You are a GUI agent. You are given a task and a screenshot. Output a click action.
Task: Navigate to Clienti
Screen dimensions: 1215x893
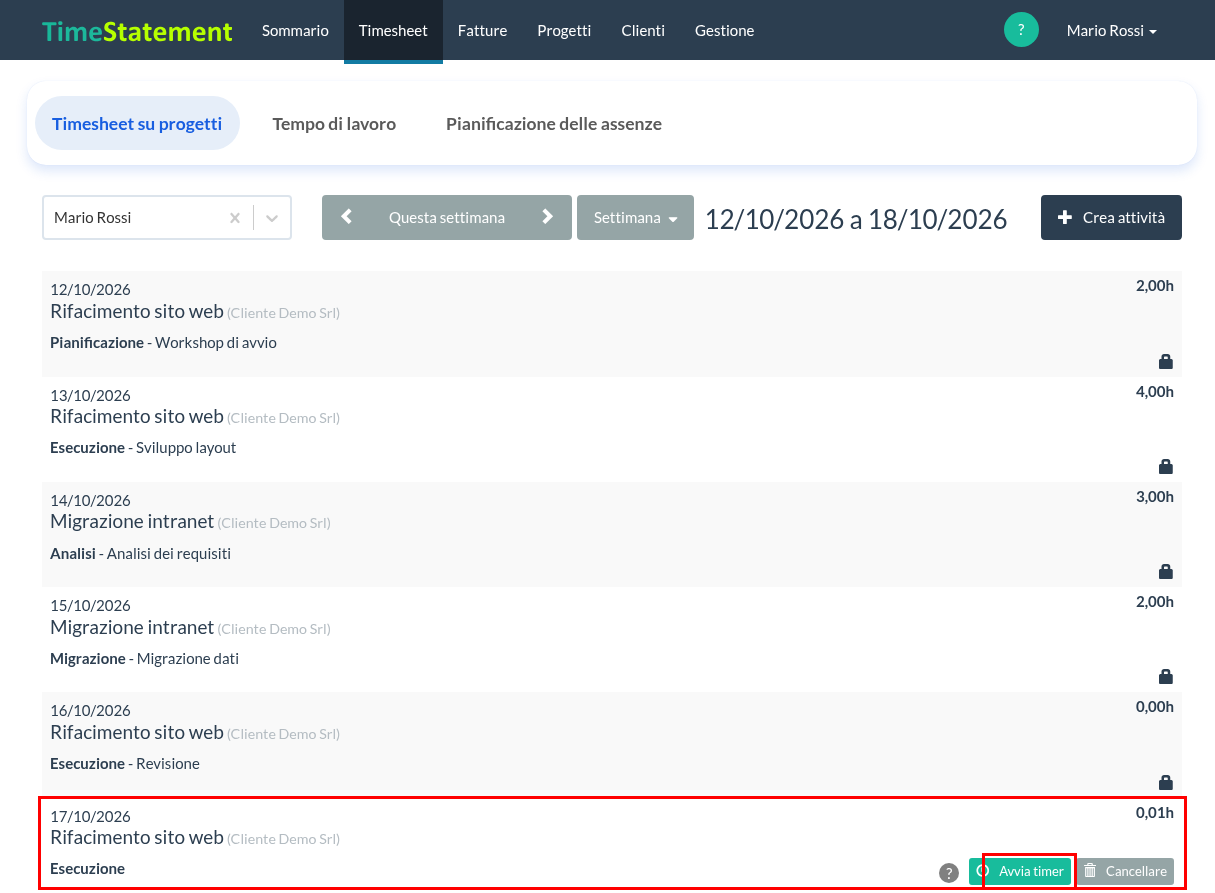pos(643,31)
